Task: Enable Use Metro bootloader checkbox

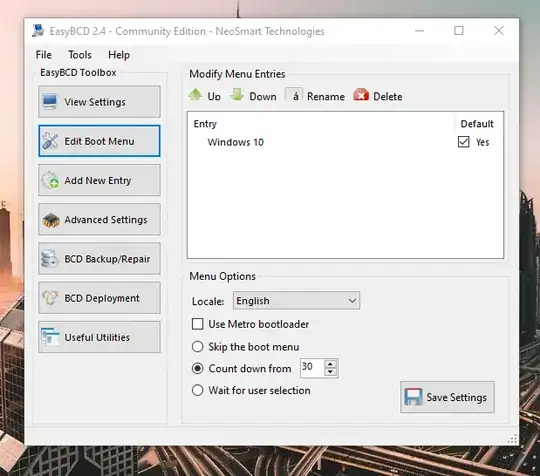Action: [197, 324]
